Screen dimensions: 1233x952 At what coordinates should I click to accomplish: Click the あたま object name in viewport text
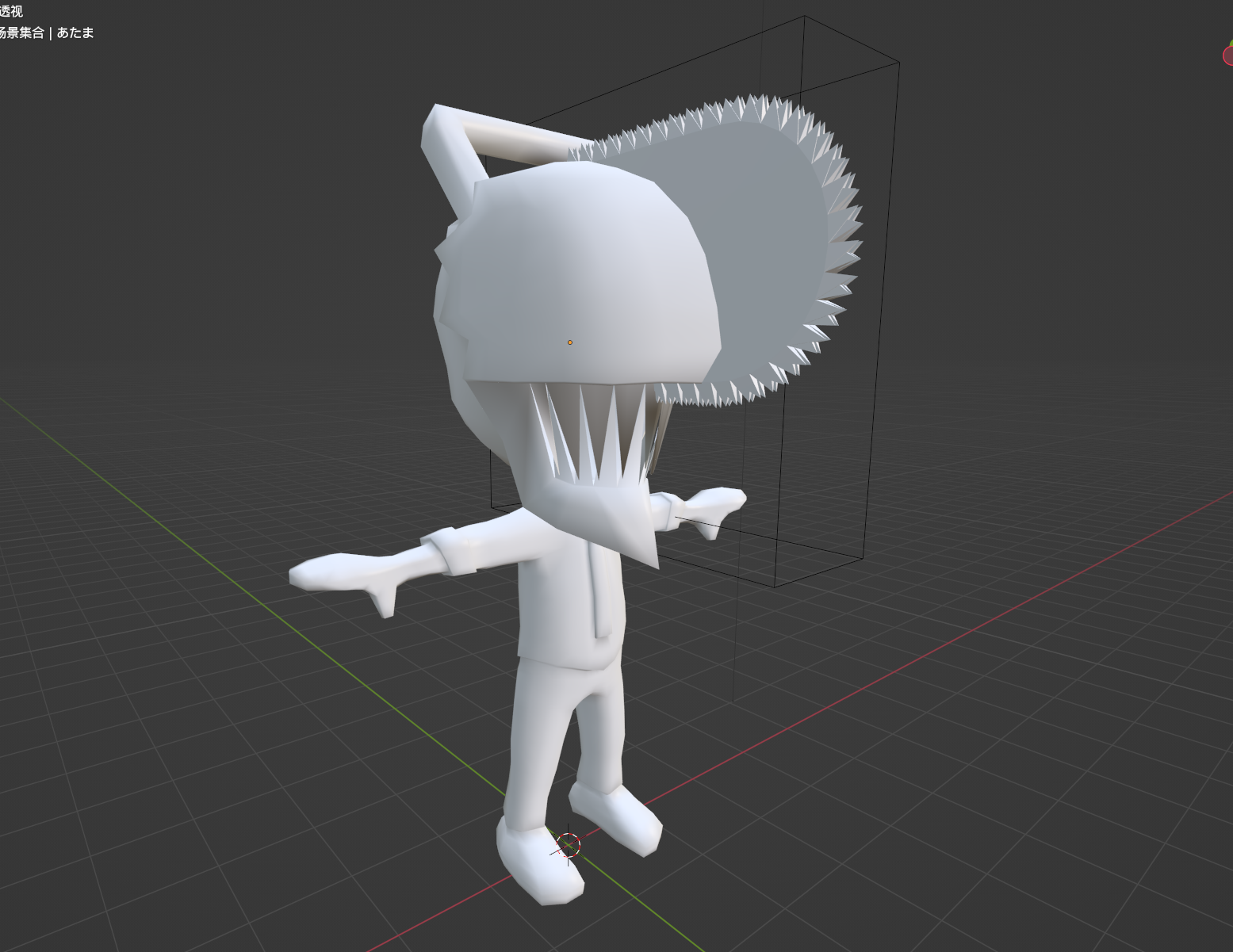pyautogui.click(x=75, y=32)
